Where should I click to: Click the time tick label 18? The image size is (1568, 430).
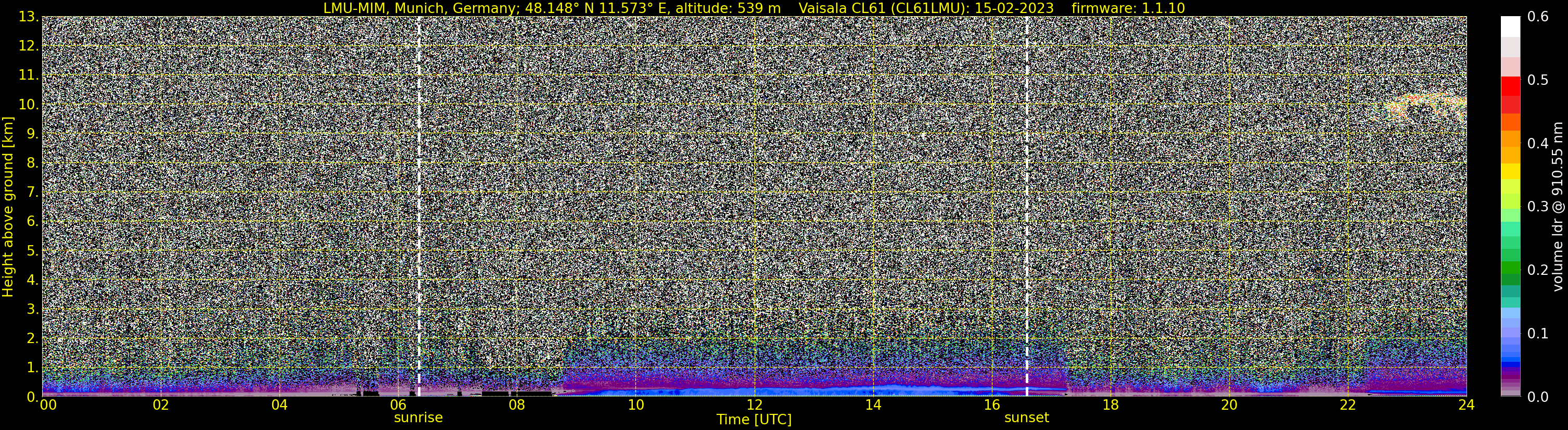[1110, 405]
